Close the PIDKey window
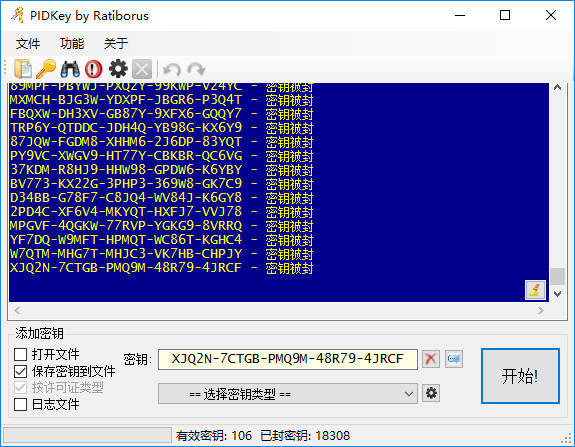The height and width of the screenshot is (447, 575). click(x=550, y=15)
